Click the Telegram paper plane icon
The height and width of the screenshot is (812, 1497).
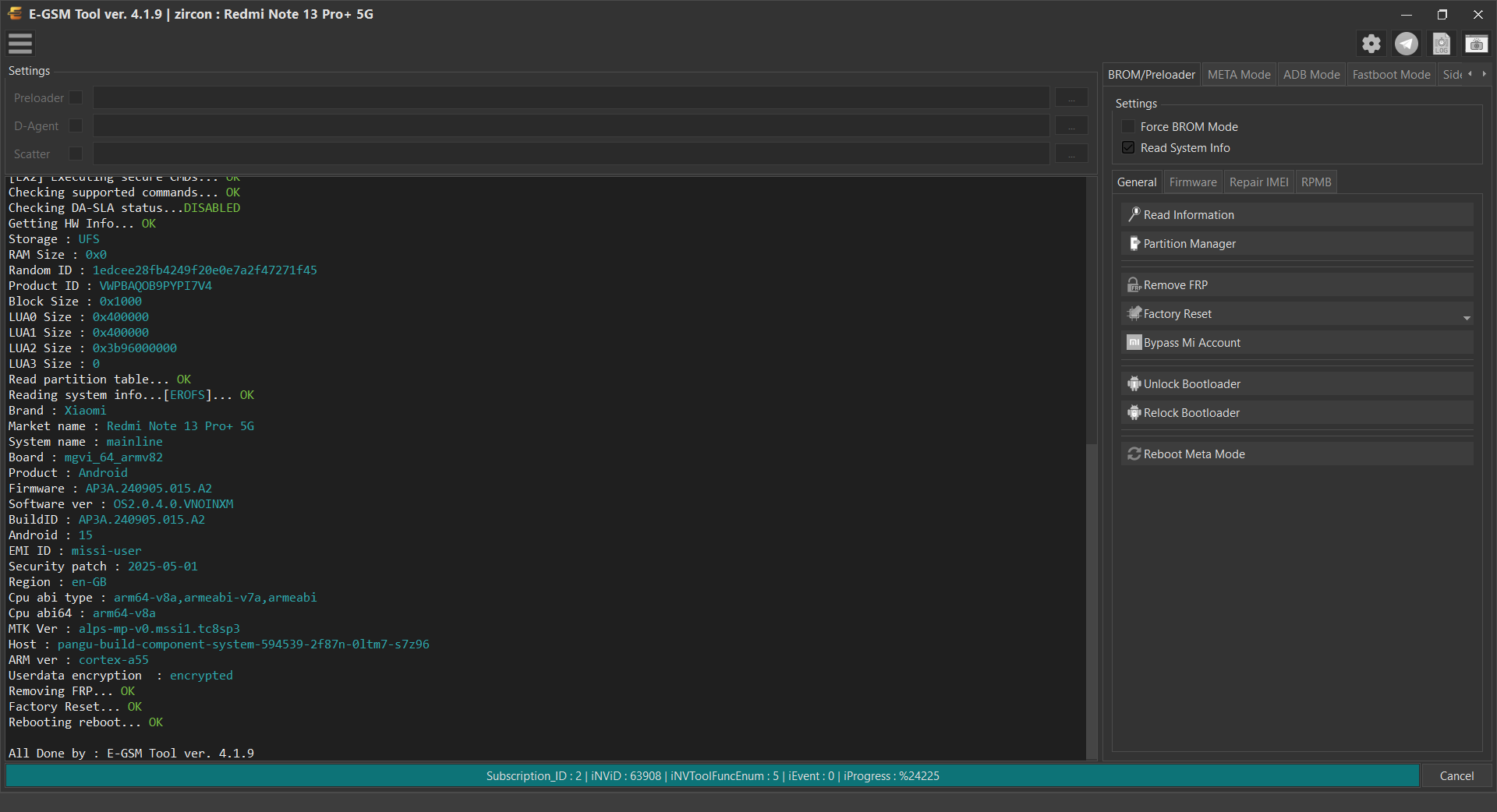tap(1407, 44)
